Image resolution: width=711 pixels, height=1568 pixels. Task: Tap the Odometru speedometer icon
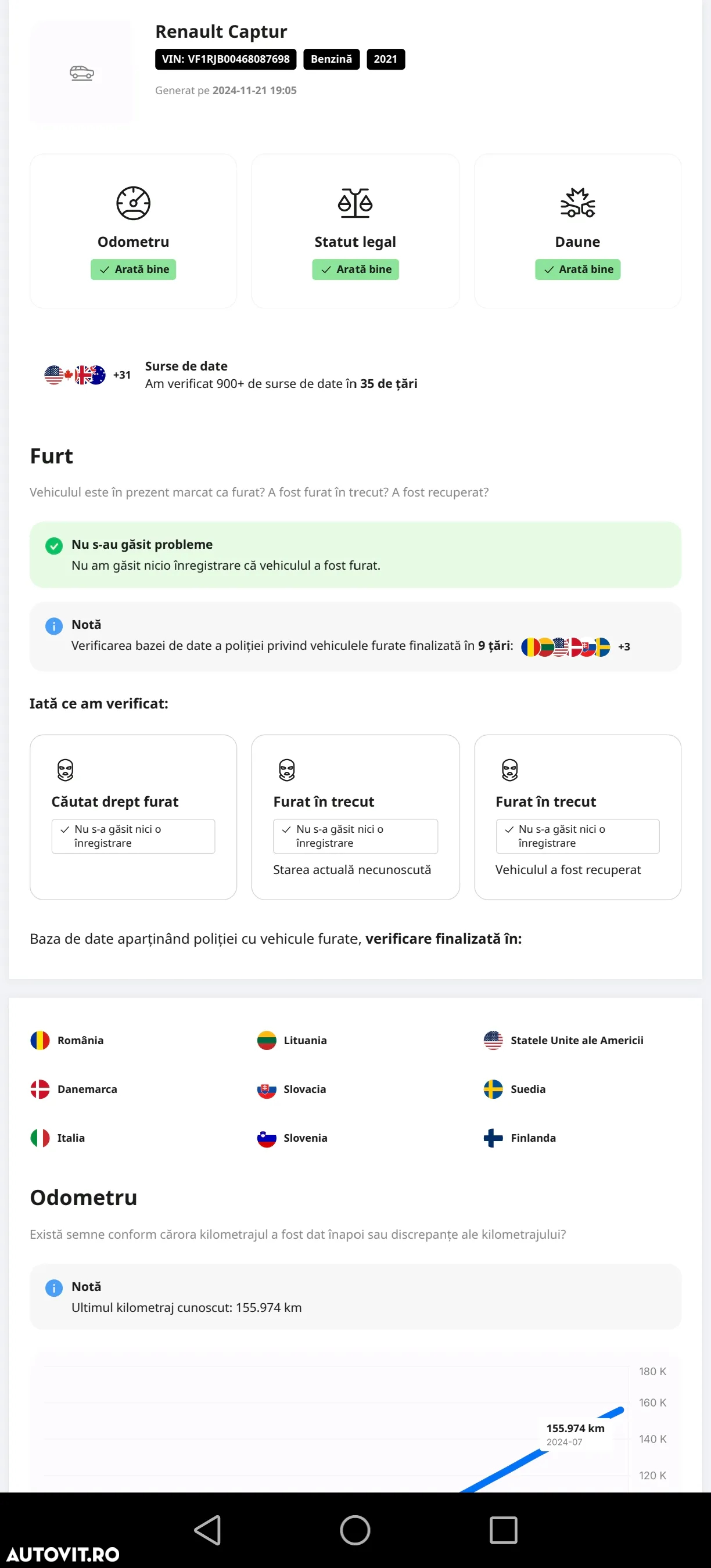[x=134, y=203]
